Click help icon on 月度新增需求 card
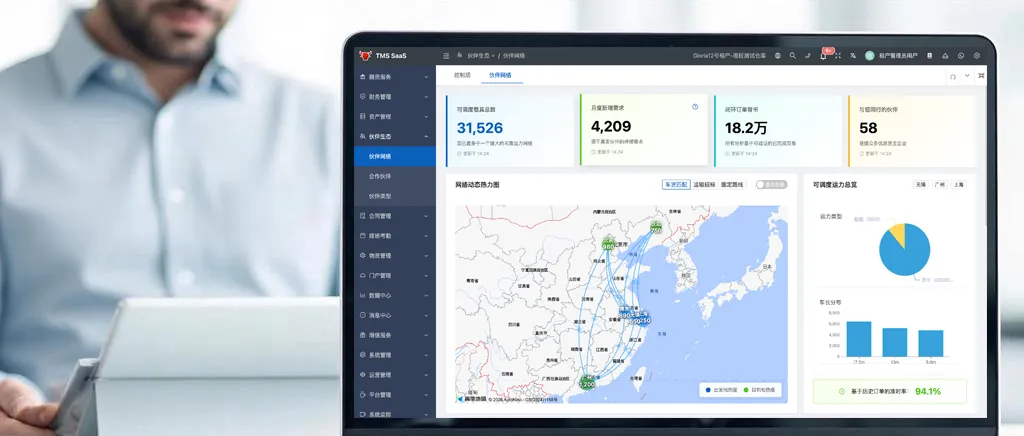This screenshot has width=1024, height=436. point(695,106)
